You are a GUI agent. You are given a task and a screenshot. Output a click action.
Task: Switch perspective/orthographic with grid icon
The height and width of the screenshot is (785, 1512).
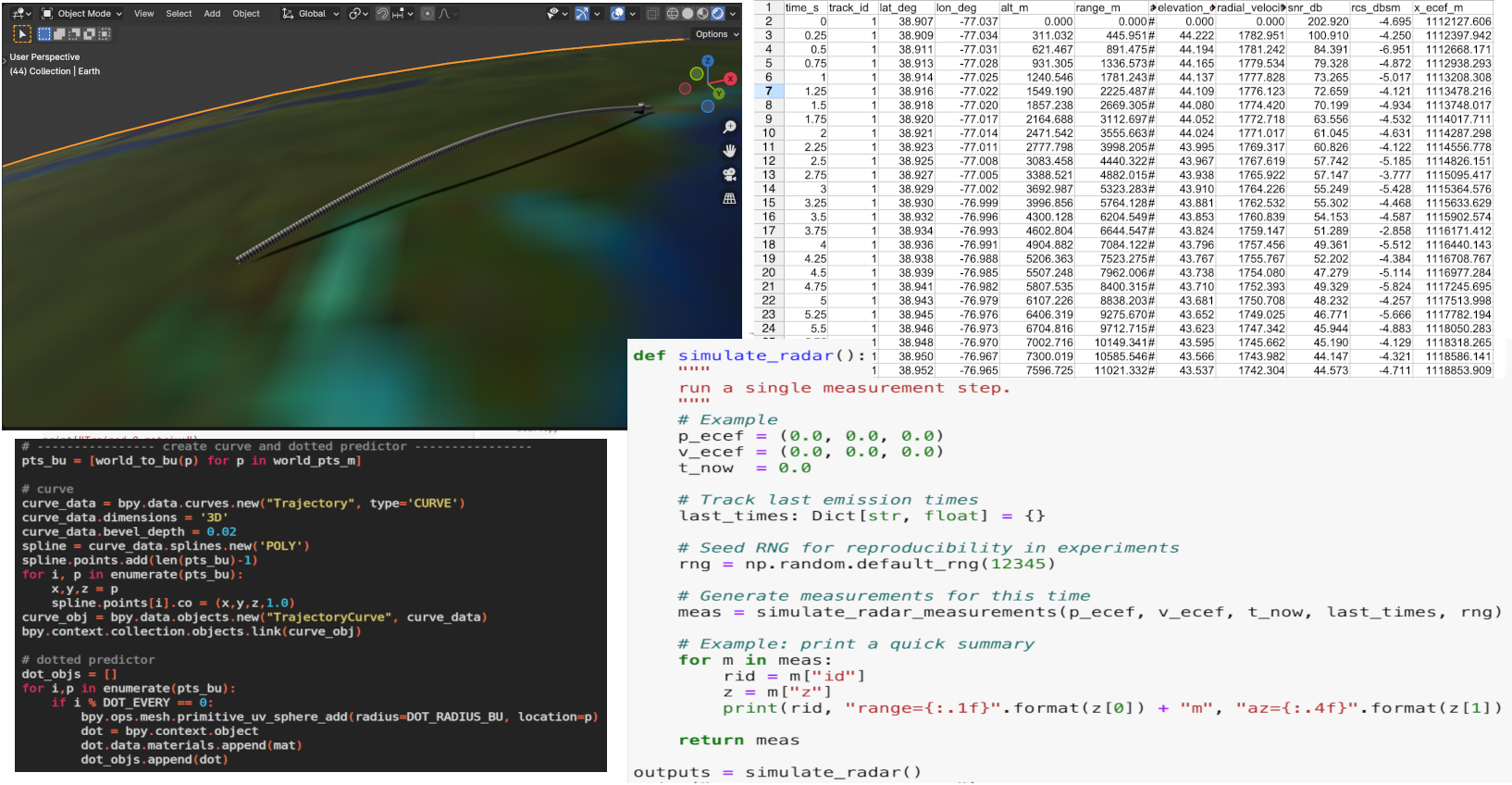point(729,198)
